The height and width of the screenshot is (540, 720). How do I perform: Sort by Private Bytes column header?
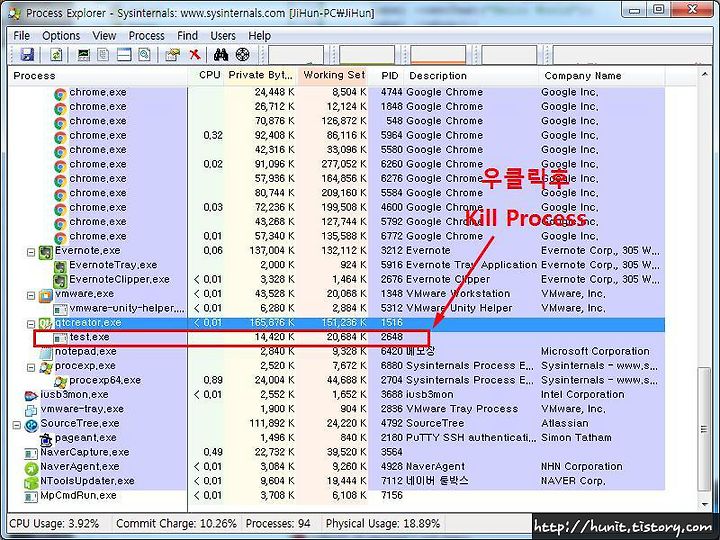pyautogui.click(x=260, y=76)
